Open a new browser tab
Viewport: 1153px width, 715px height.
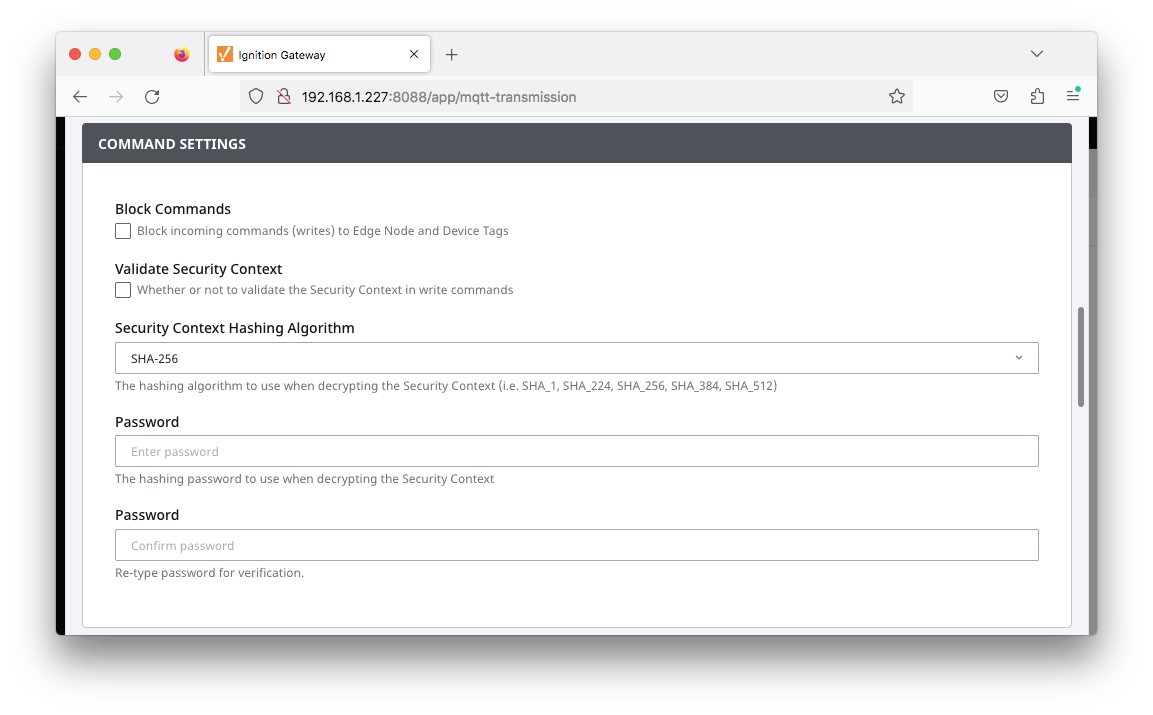point(451,54)
